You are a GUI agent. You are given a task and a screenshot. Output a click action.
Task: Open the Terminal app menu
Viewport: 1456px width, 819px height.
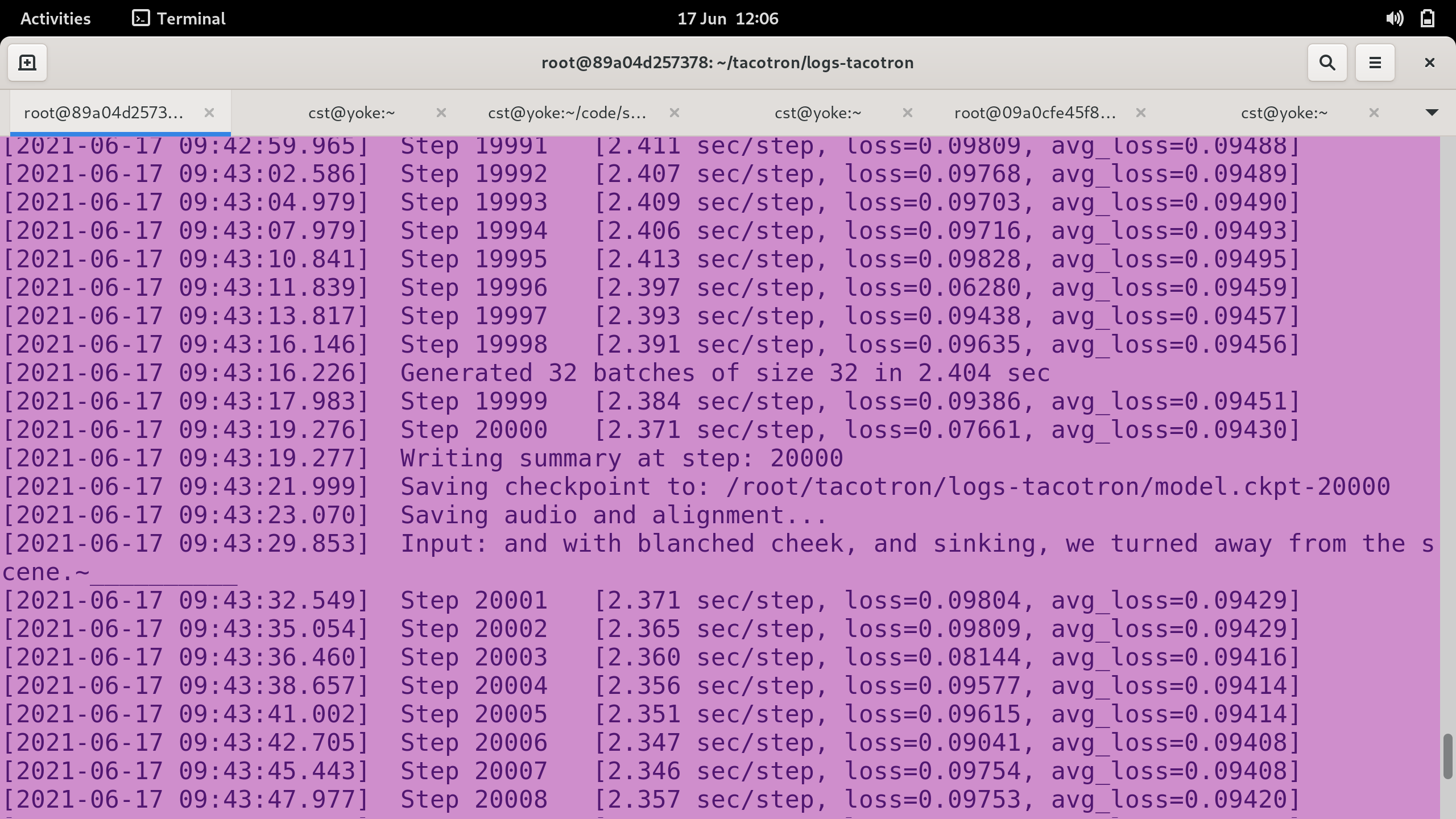(179, 19)
